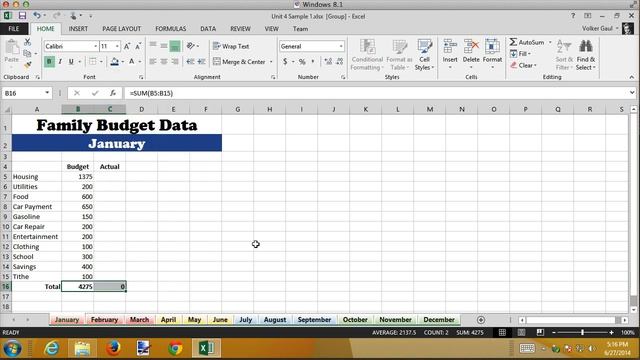This screenshot has height=360, width=640.
Task: Increase font size with the larger A icon
Action: point(127,46)
